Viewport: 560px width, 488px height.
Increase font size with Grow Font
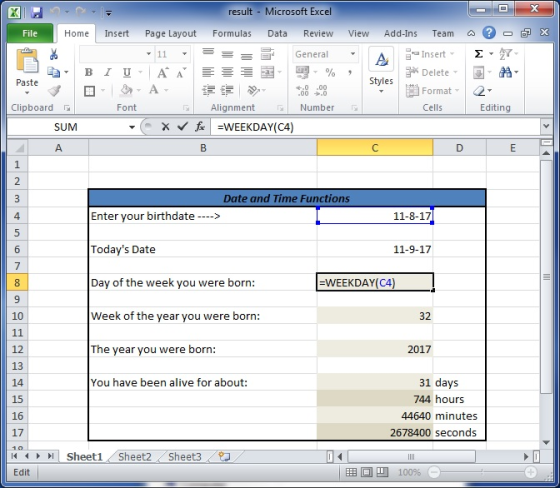coord(163,73)
